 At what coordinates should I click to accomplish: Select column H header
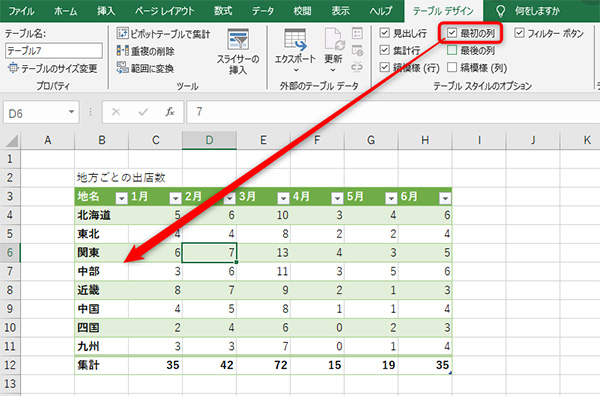pos(425,140)
